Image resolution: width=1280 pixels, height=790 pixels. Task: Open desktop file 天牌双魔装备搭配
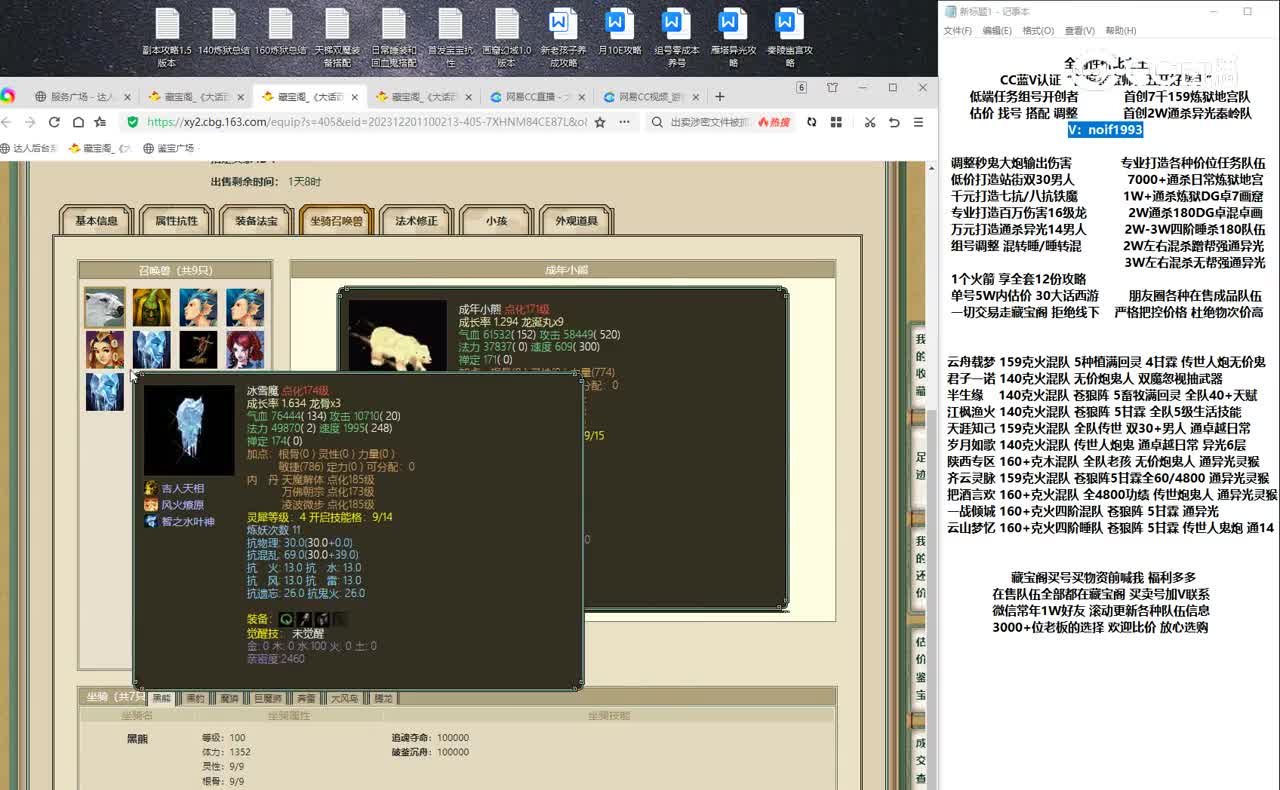click(x=337, y=38)
